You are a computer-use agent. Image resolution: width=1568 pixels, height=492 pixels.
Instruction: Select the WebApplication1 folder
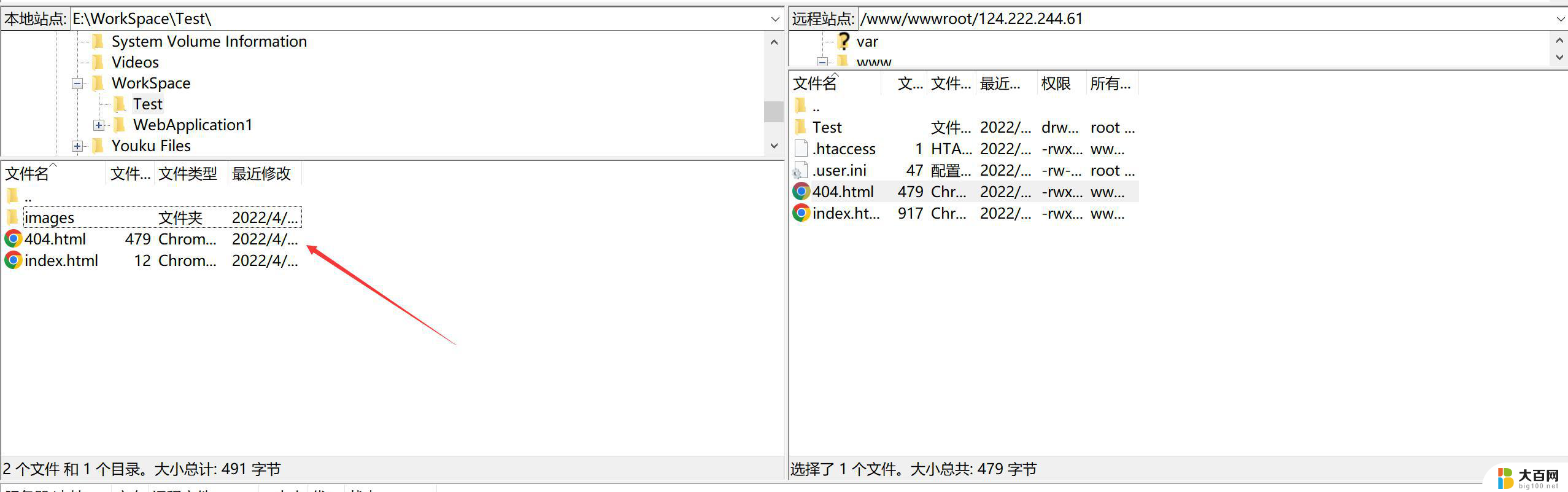click(193, 125)
